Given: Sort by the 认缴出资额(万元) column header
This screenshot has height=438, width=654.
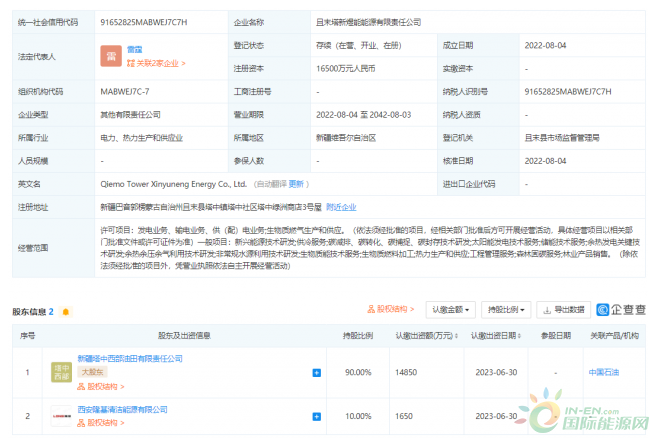Looking at the screenshot, I should coord(426,336).
